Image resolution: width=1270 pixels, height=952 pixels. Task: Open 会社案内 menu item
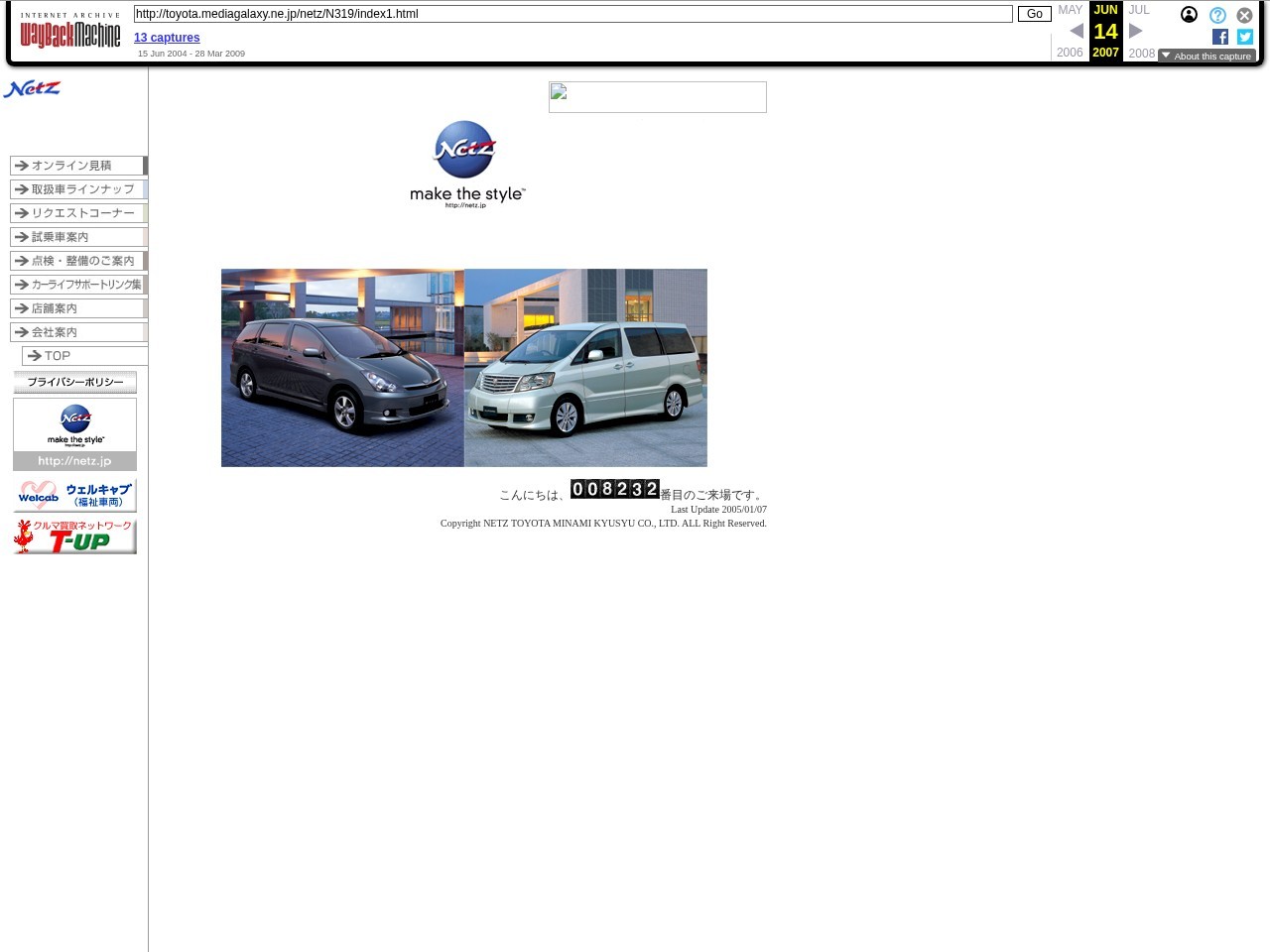tap(78, 332)
